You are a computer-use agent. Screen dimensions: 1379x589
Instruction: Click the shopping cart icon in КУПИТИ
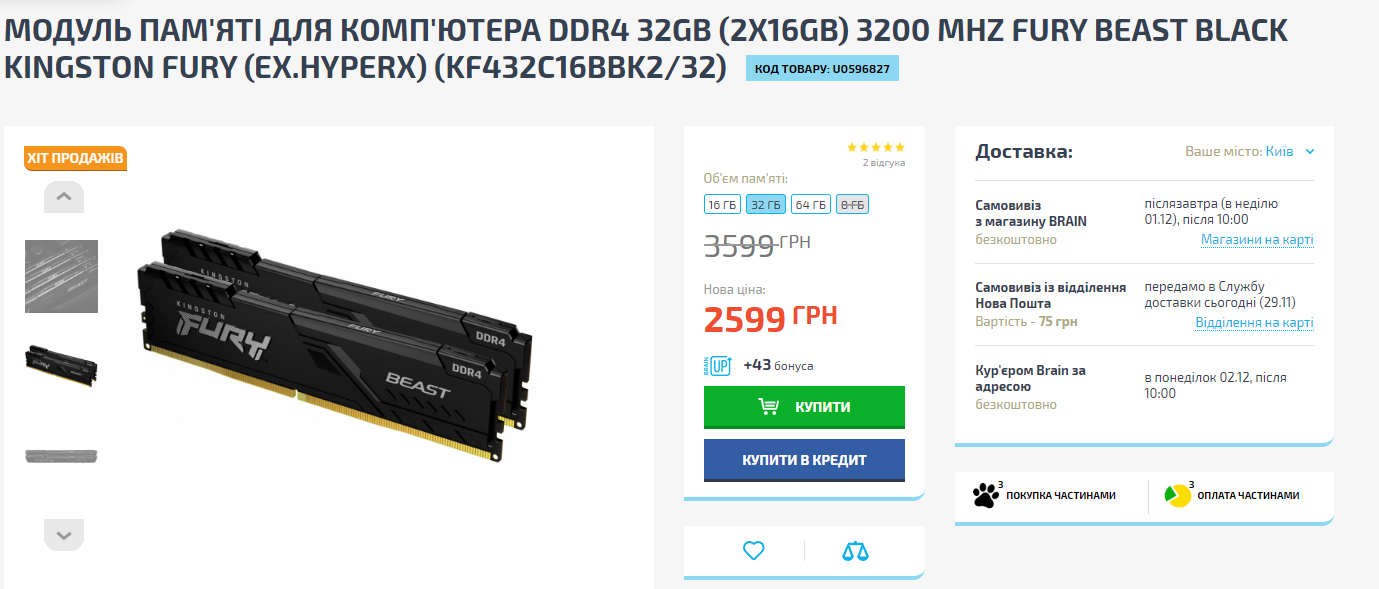[769, 407]
